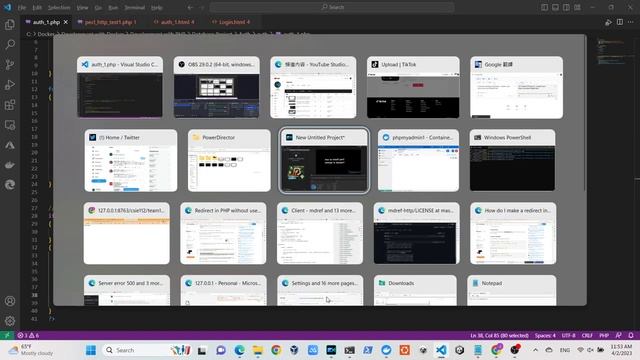
Task: Select the phpmyadmin window thumbnail
Action: click(x=418, y=160)
